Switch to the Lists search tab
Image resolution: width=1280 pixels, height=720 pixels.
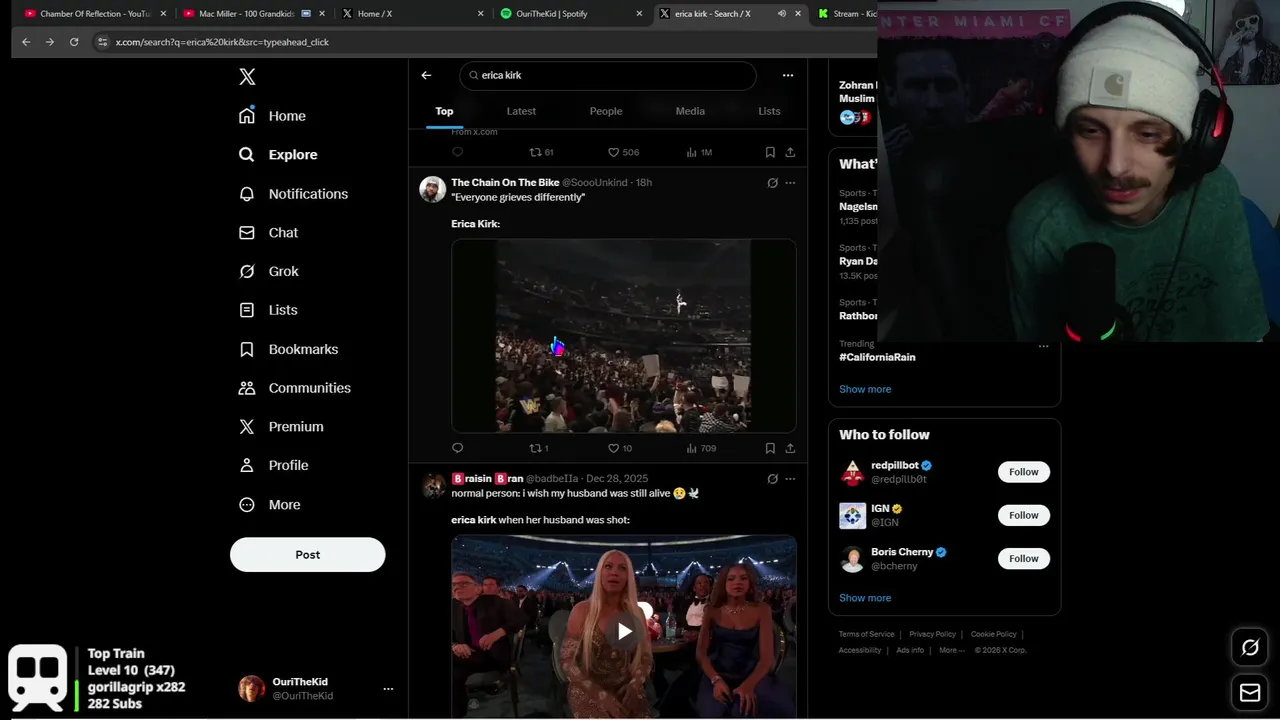pos(769,111)
